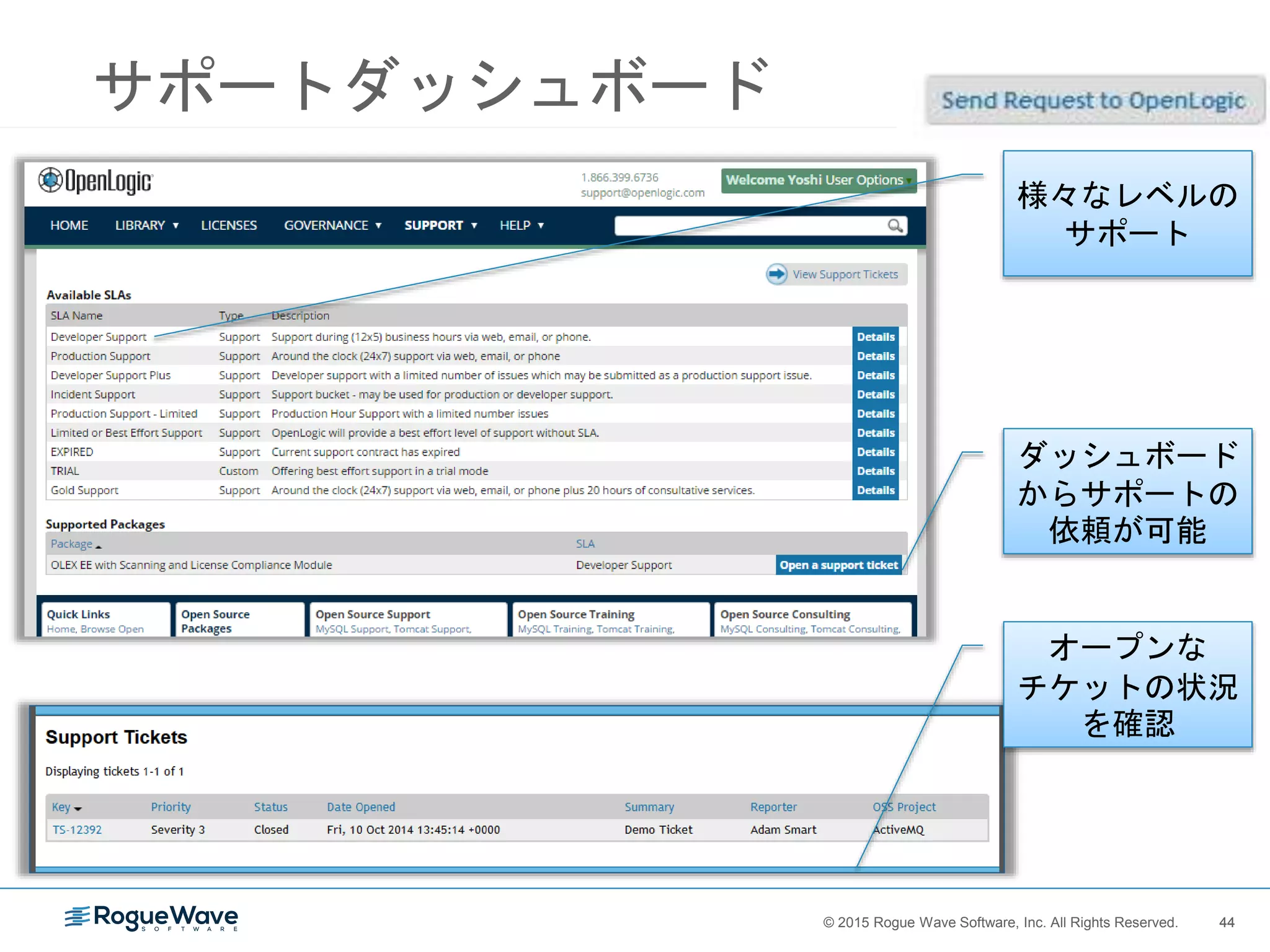Open Details for Developer Support Plus

pos(876,376)
